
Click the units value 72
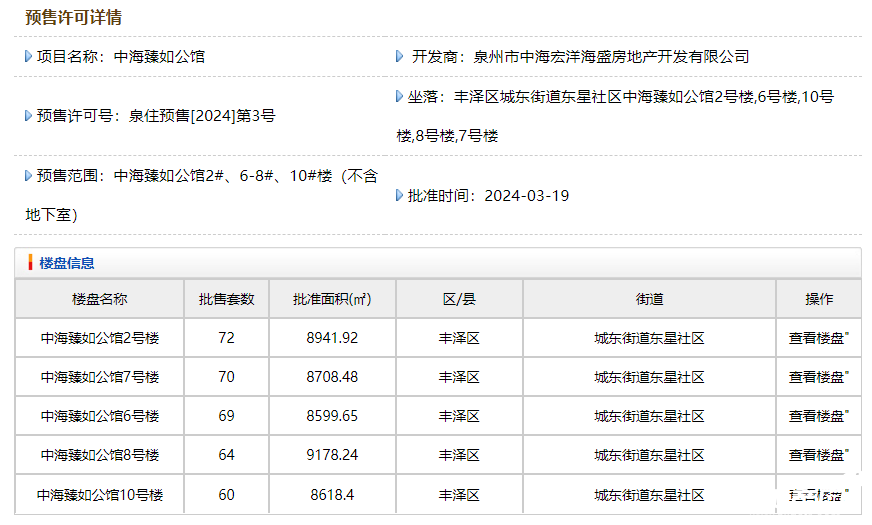click(x=226, y=338)
